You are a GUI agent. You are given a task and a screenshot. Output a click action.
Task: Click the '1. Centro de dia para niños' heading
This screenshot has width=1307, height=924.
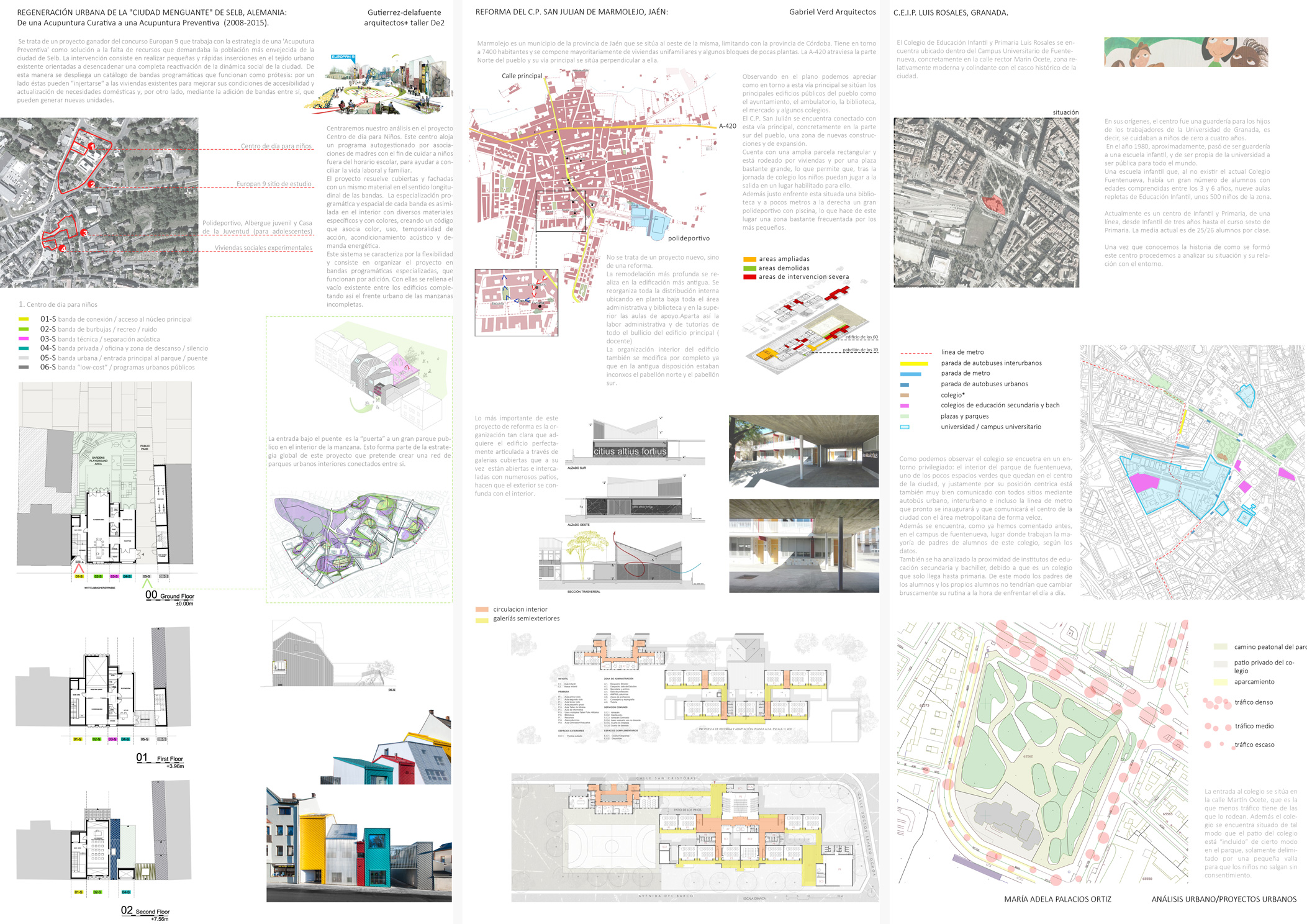pyautogui.click(x=58, y=304)
